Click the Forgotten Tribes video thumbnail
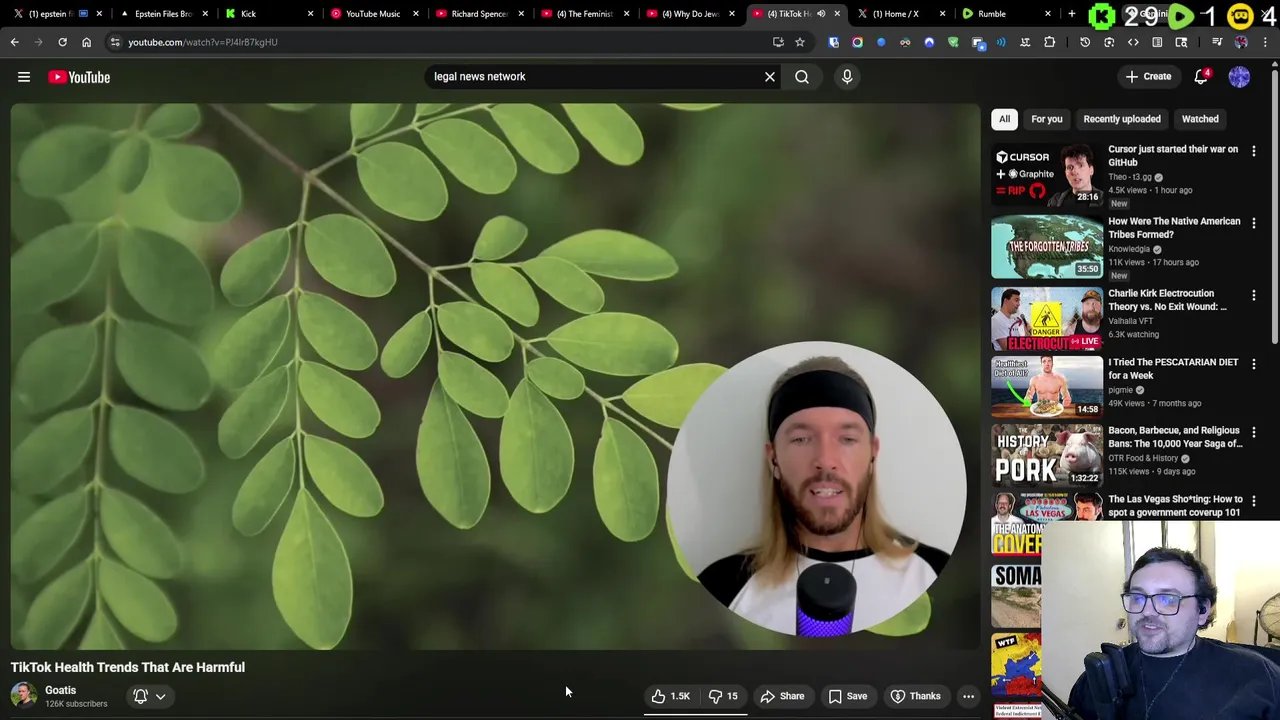 click(x=1047, y=247)
